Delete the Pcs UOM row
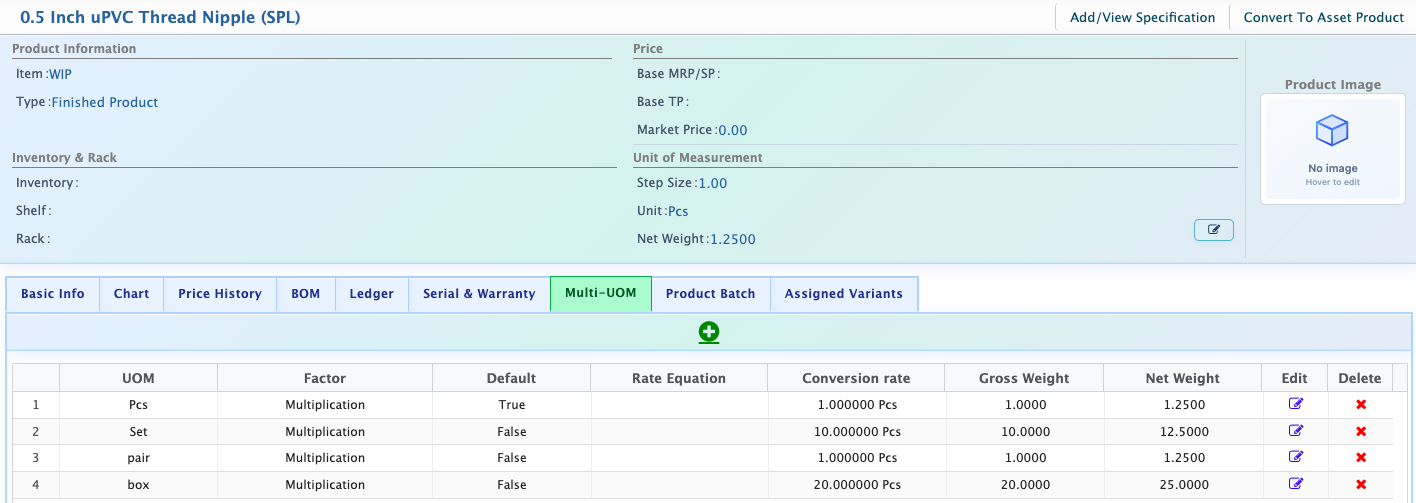 click(1360, 405)
